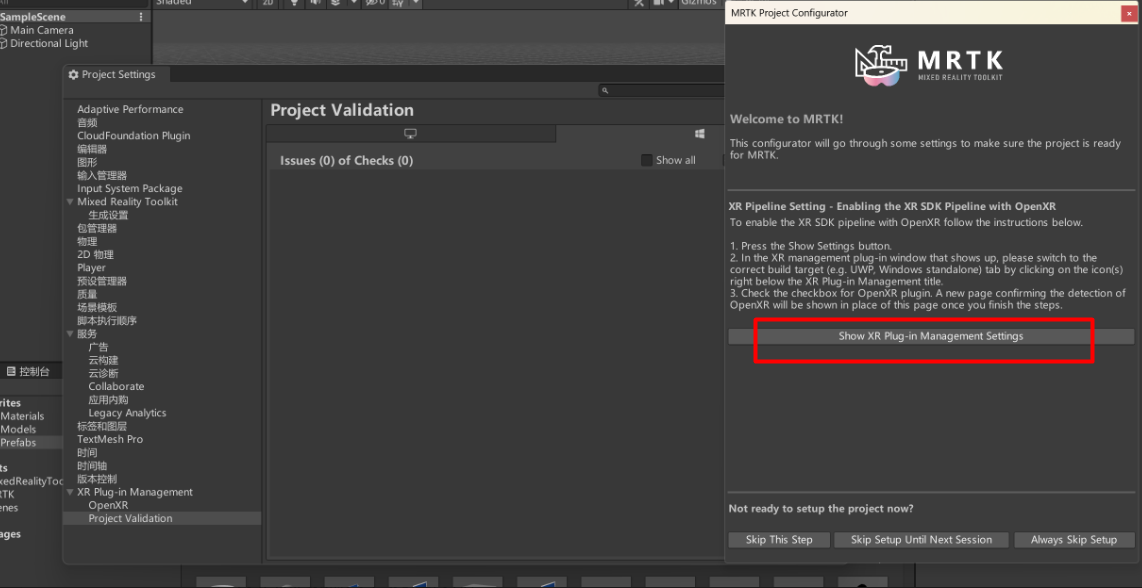Open the SampleScene three-dot options menu
This screenshot has width=1142, height=588.
click(141, 17)
